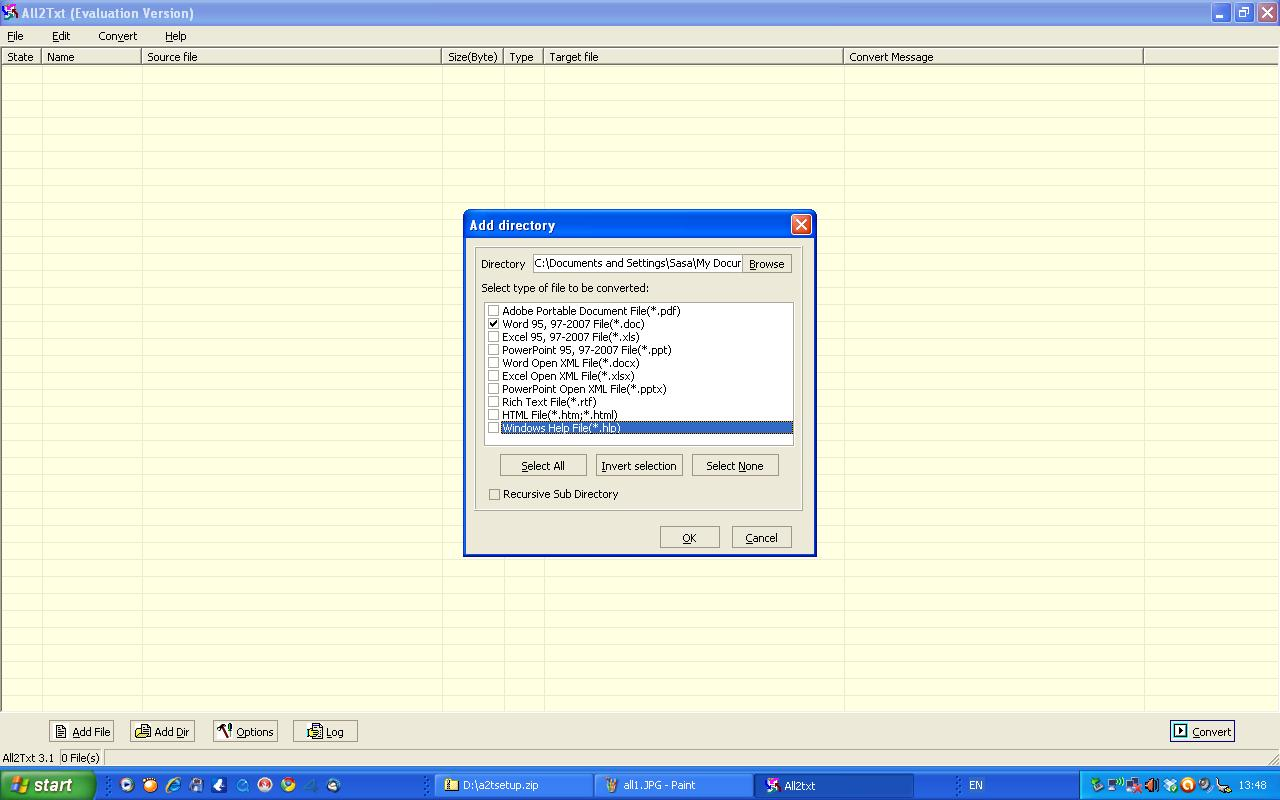This screenshot has height=800, width=1280.
Task: Sort by the Type column header
Action: [524, 57]
